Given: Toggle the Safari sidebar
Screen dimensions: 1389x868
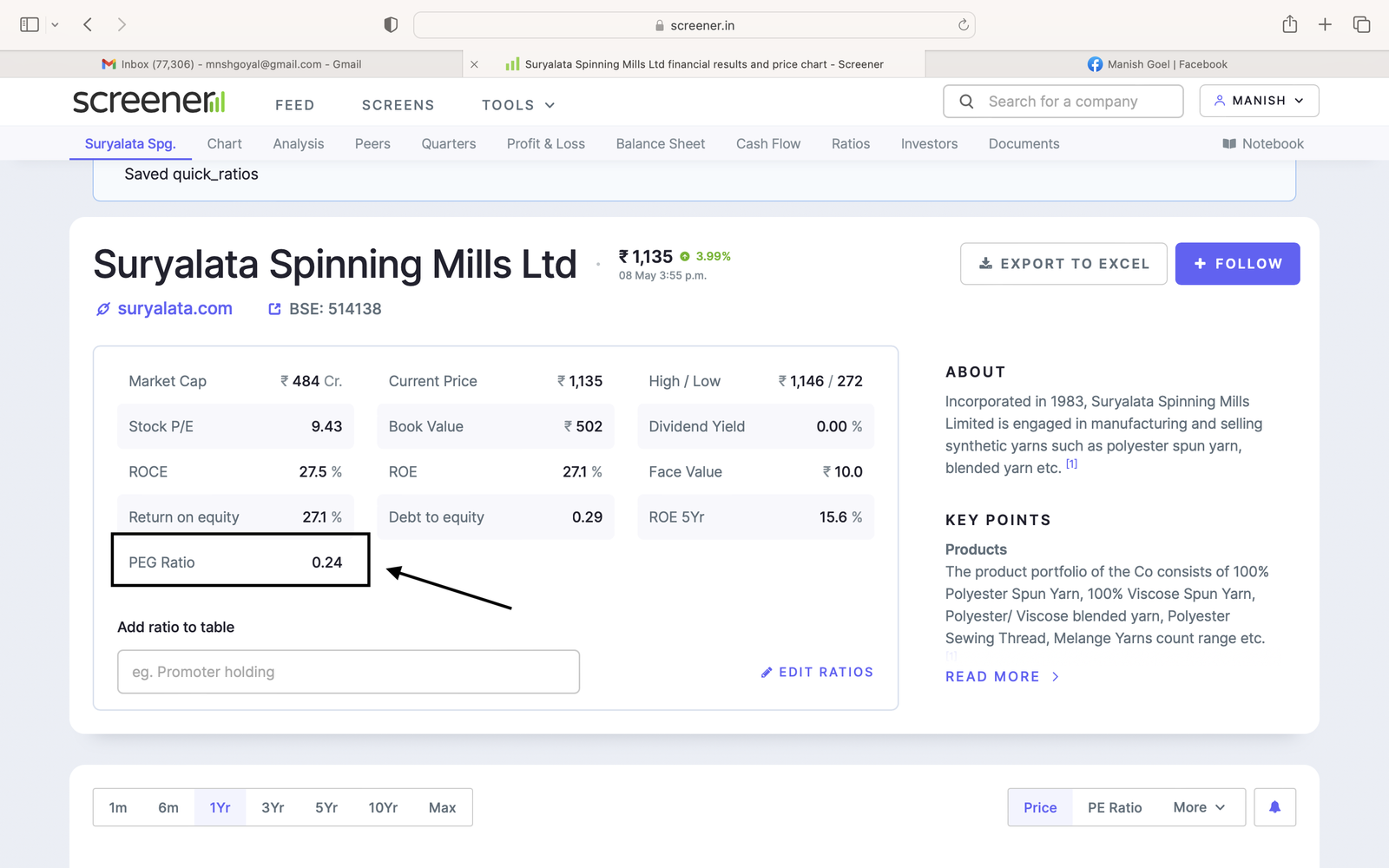Looking at the screenshot, I should tap(30, 25).
